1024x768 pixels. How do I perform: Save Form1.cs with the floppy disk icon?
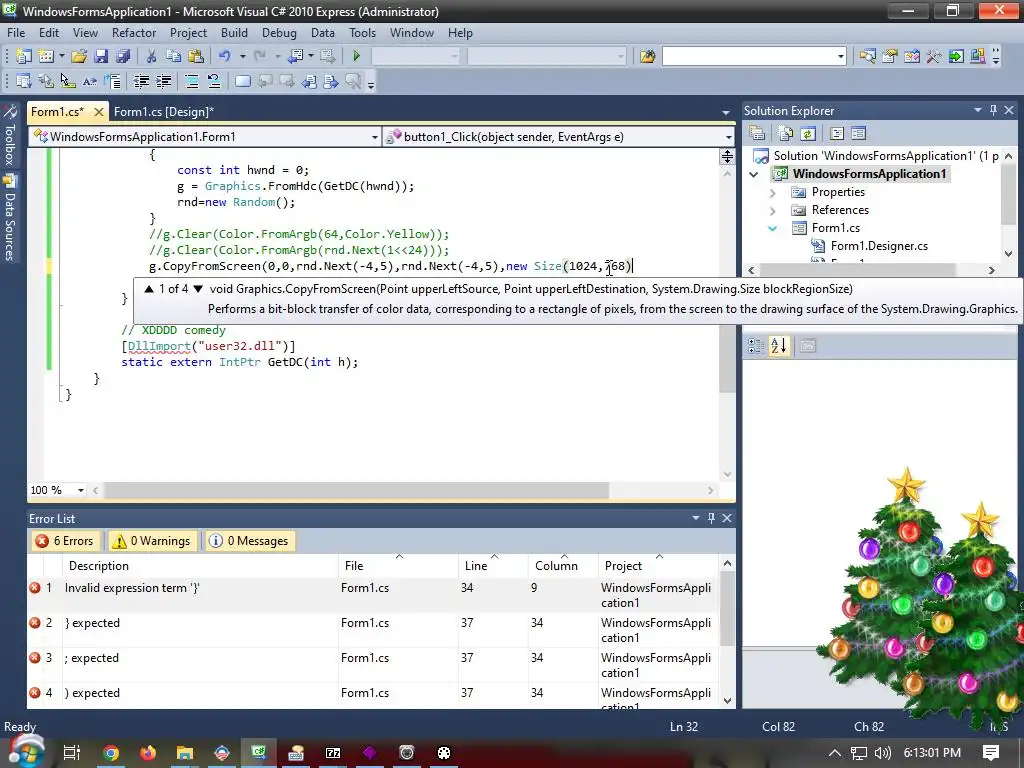click(x=101, y=56)
